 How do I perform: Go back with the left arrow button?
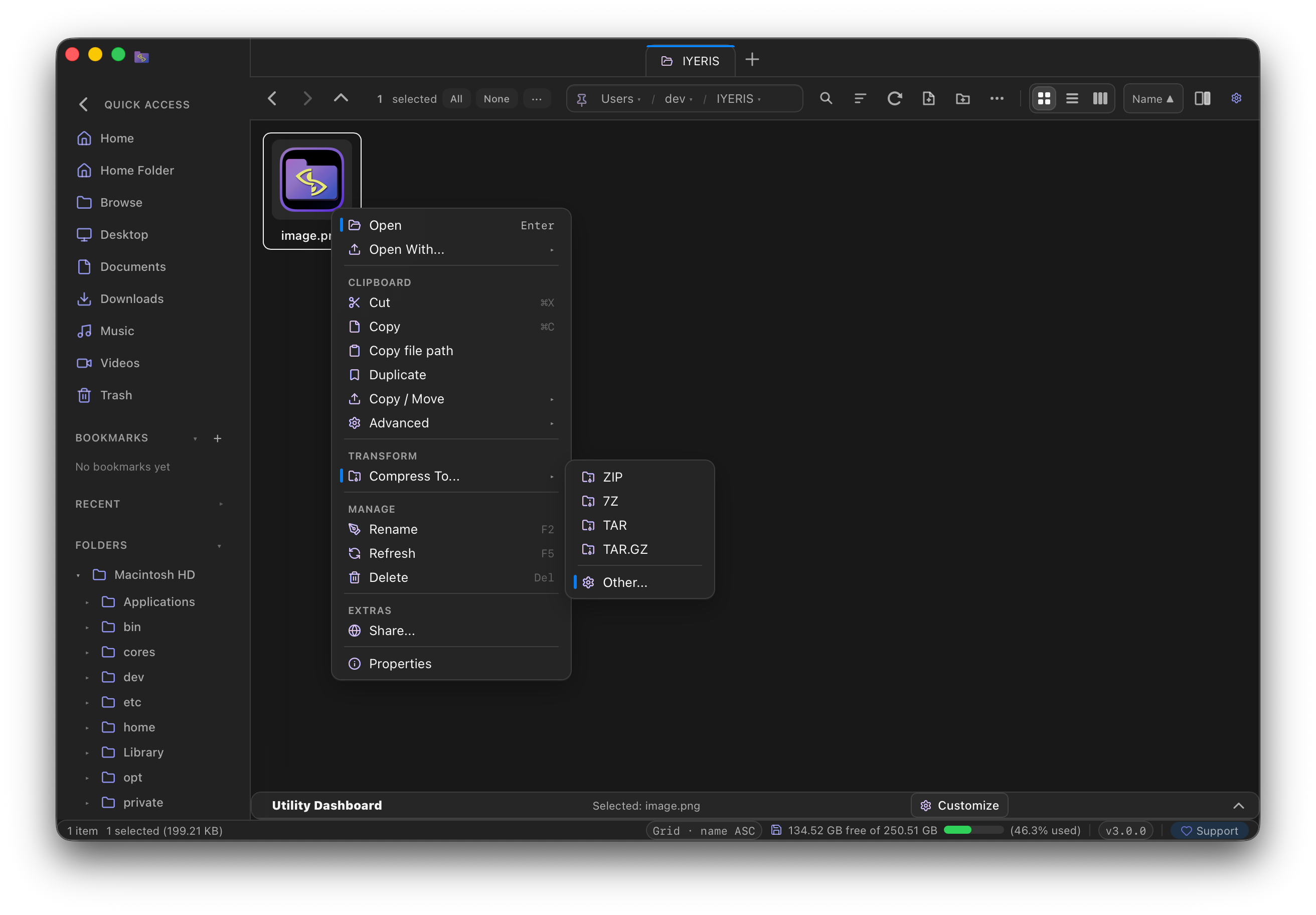pos(272,99)
